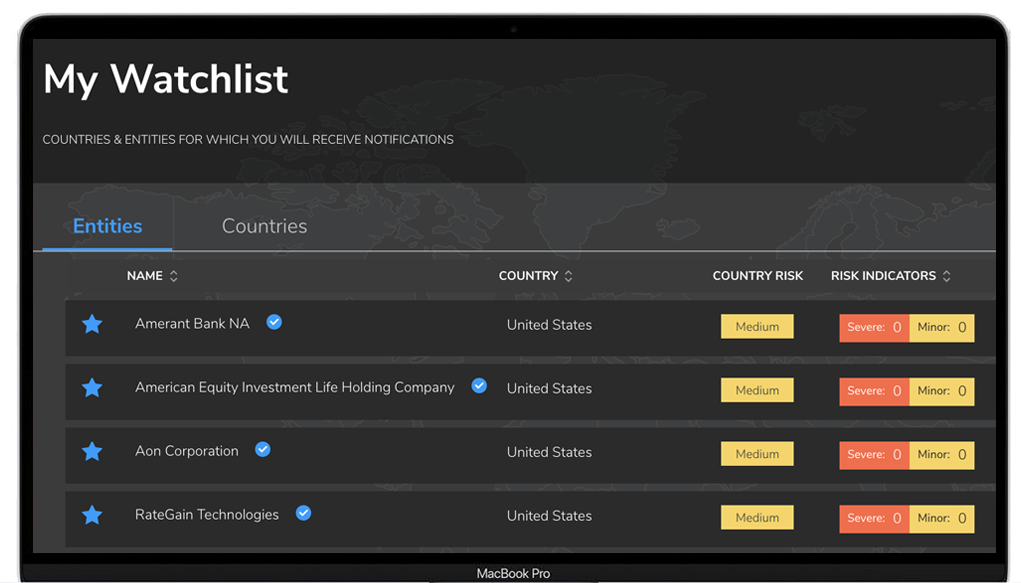Toggle the RateGain Technologies star
Viewport: 1021px width, 583px height.
(92, 515)
